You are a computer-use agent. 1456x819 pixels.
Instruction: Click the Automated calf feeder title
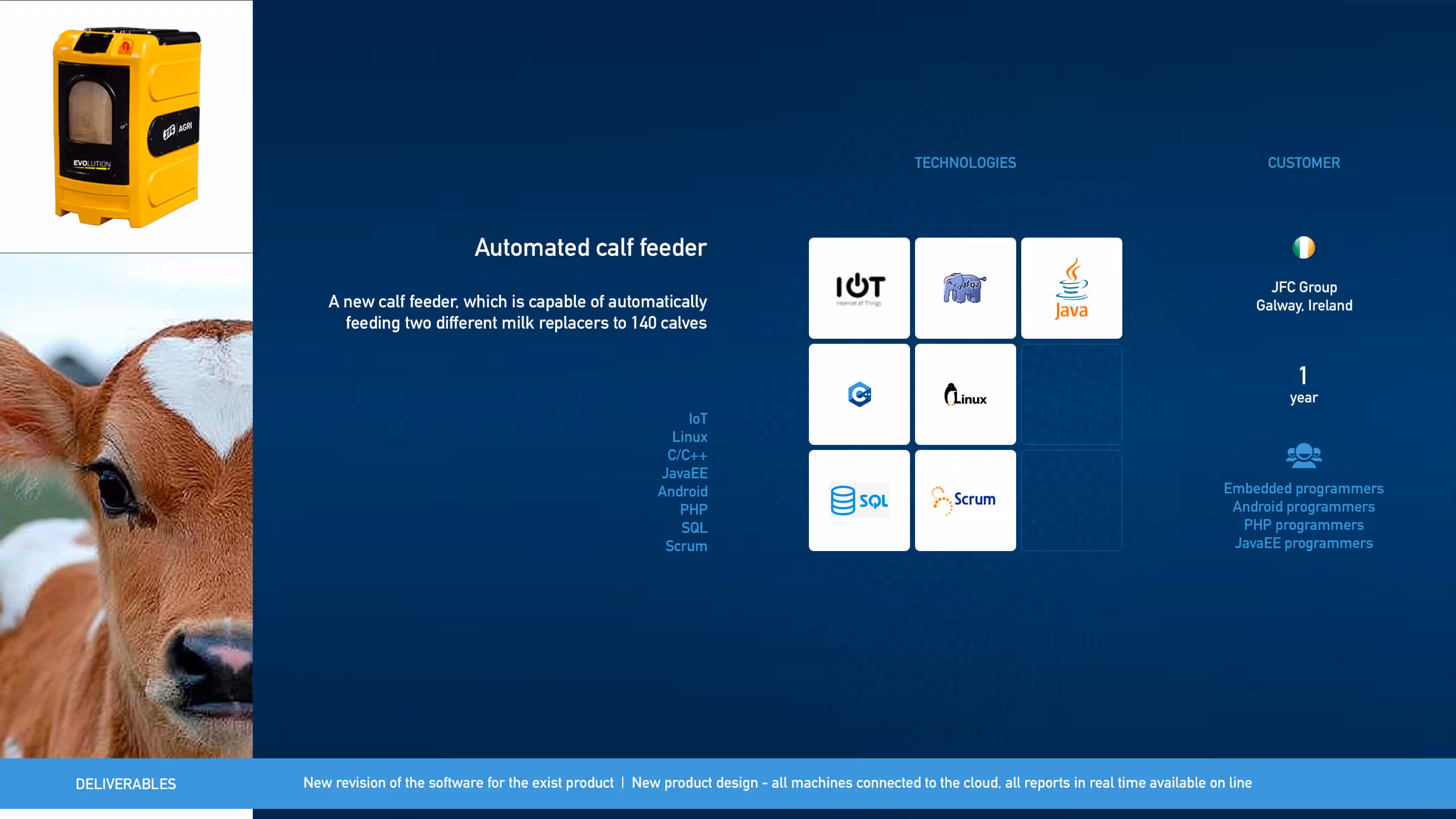[x=590, y=248]
